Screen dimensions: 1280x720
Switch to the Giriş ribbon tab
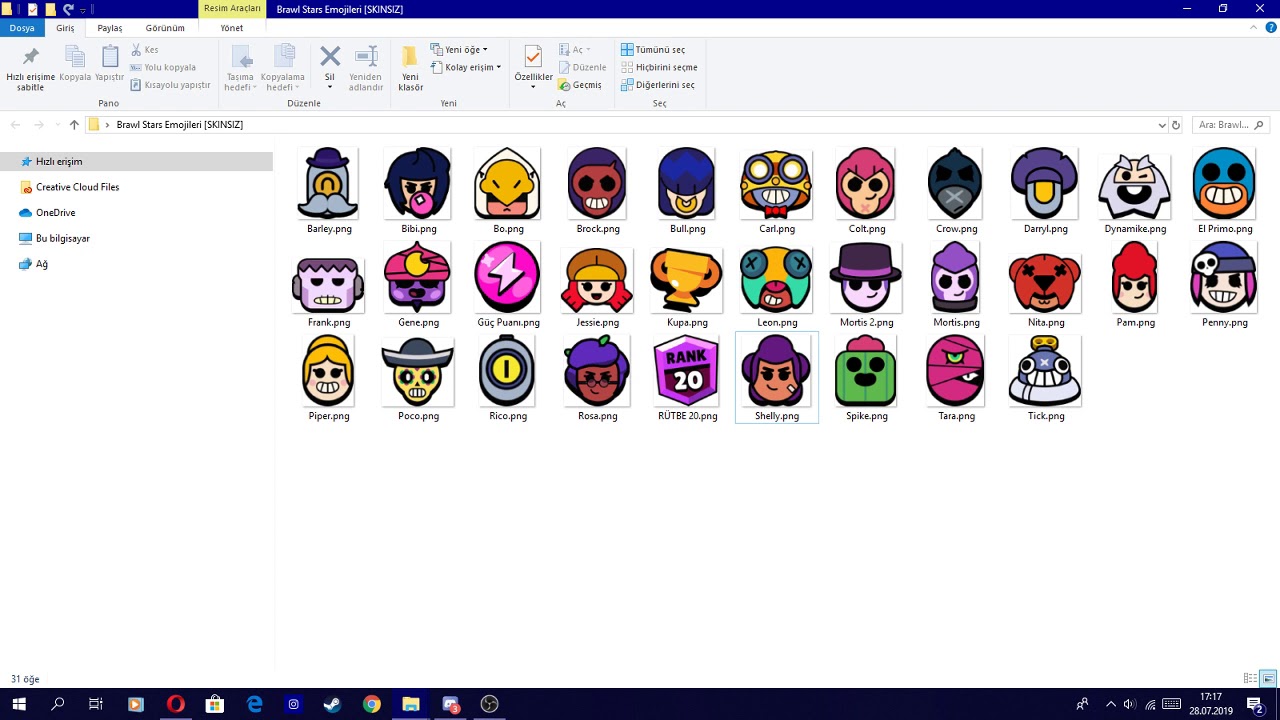(x=65, y=28)
